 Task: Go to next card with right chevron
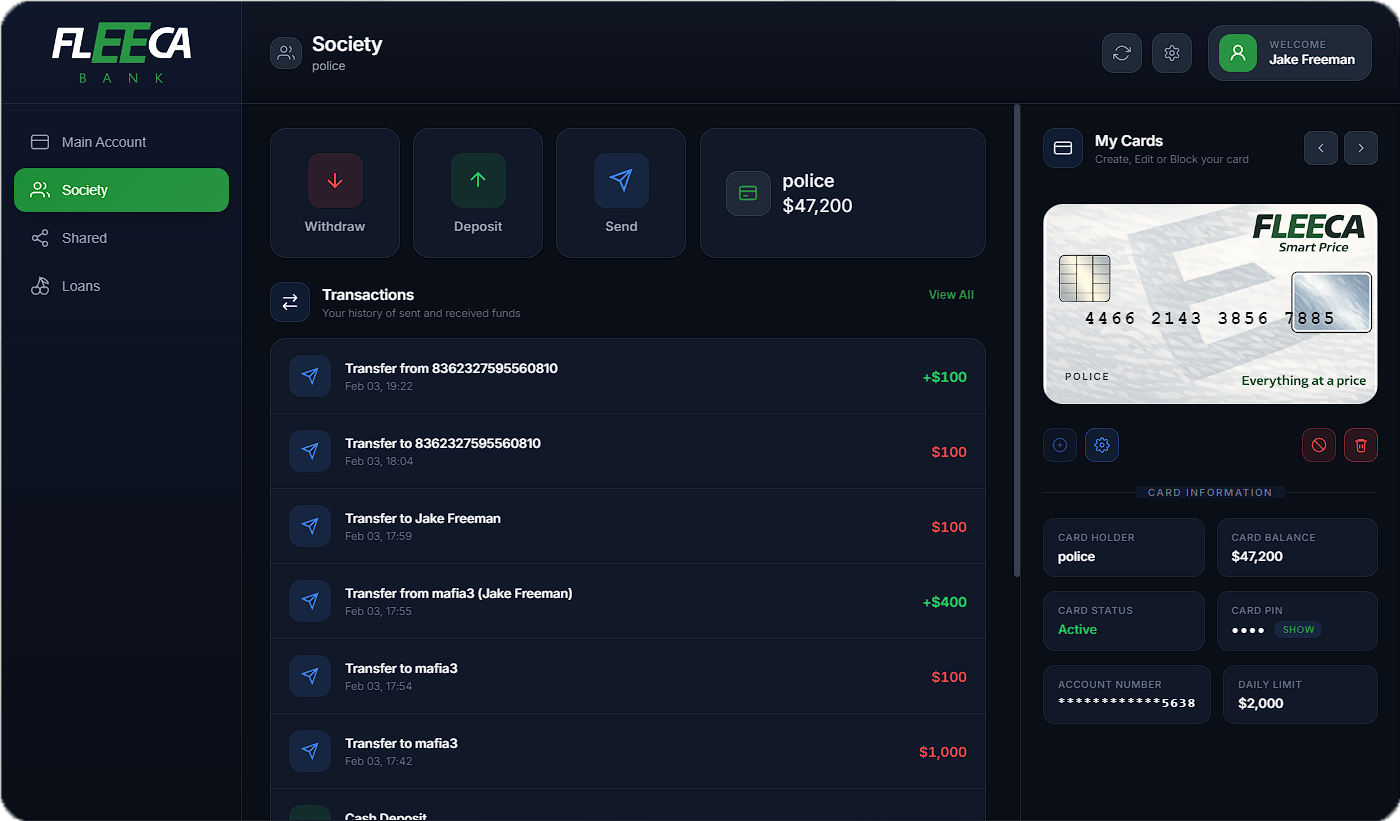(1361, 148)
